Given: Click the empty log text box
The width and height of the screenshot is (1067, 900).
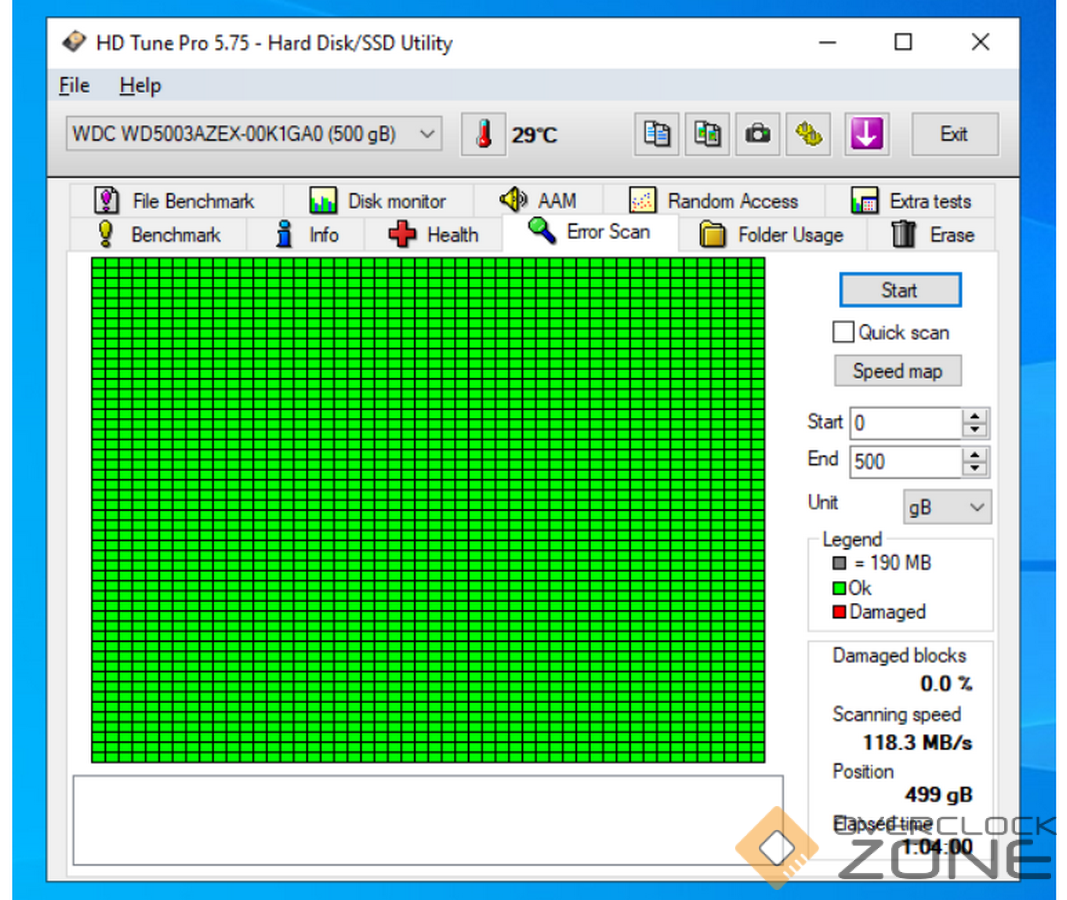Looking at the screenshot, I should pyautogui.click(x=428, y=820).
